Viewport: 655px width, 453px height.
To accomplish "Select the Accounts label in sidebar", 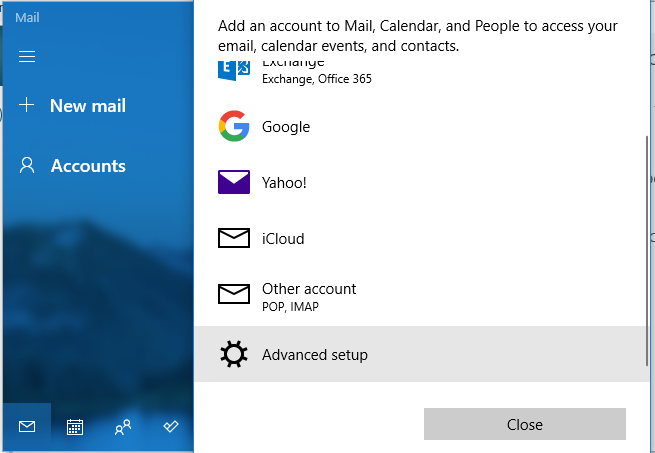I will (x=88, y=166).
